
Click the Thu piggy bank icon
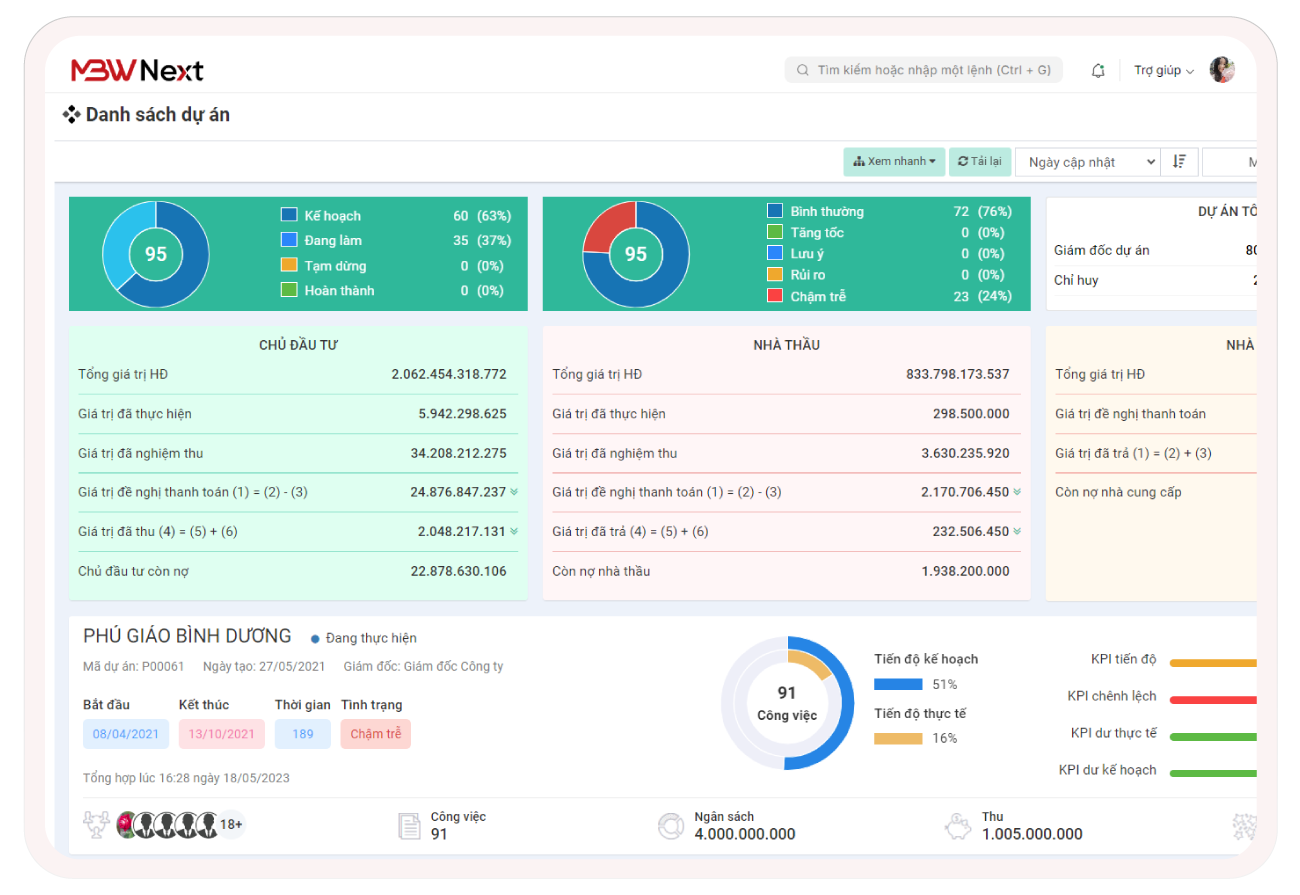[957, 826]
